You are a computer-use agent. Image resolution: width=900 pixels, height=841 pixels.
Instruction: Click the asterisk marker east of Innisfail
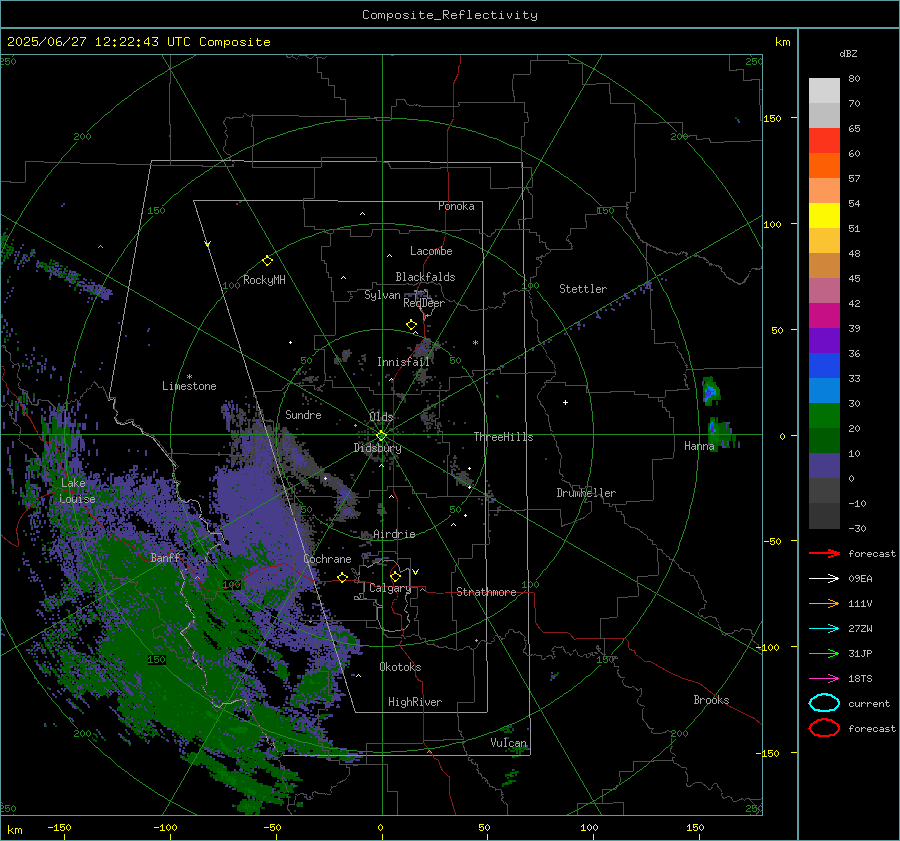coord(475,343)
